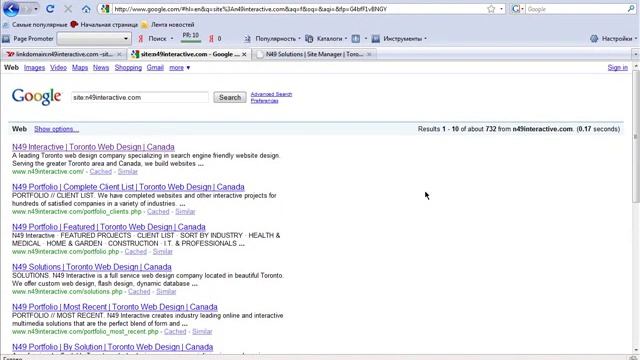Open Cached link for portfolio_clients.php result

158,212
